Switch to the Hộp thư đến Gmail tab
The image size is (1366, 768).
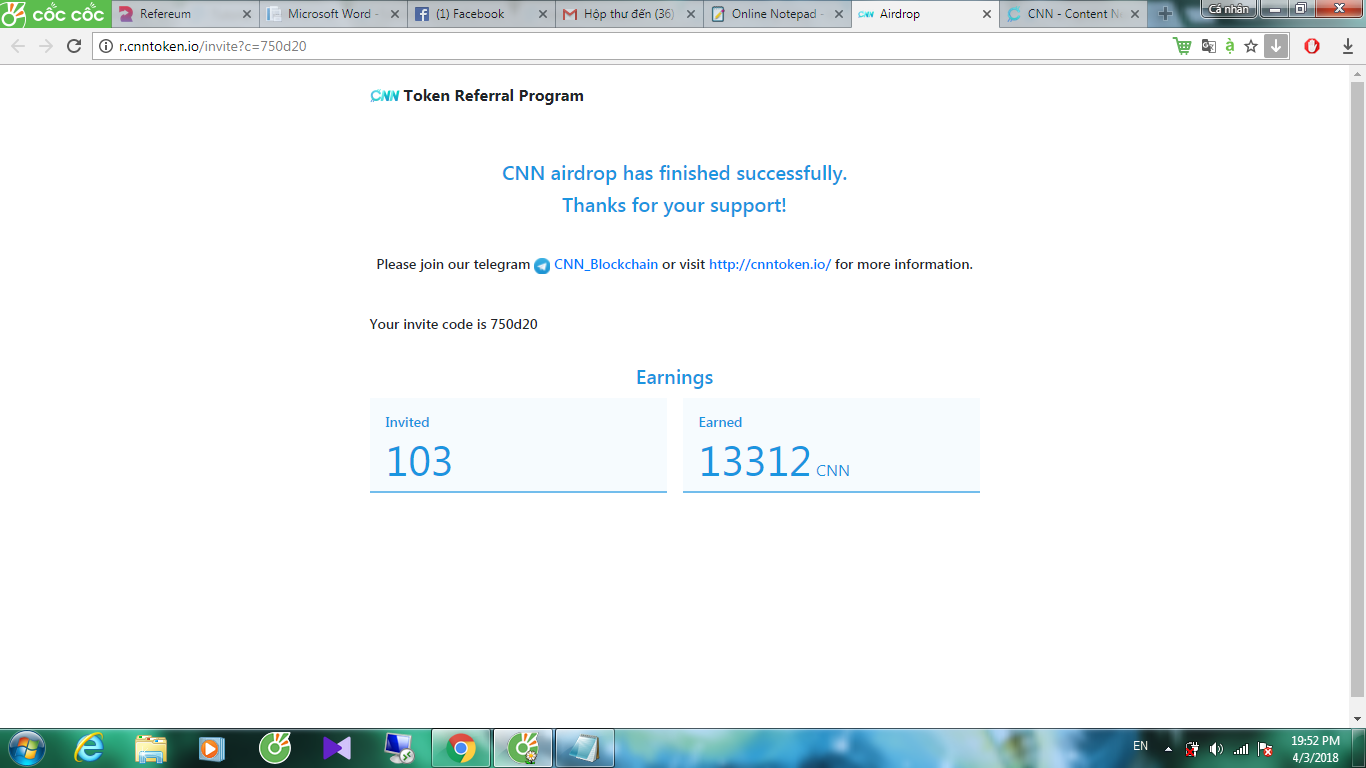(629, 14)
